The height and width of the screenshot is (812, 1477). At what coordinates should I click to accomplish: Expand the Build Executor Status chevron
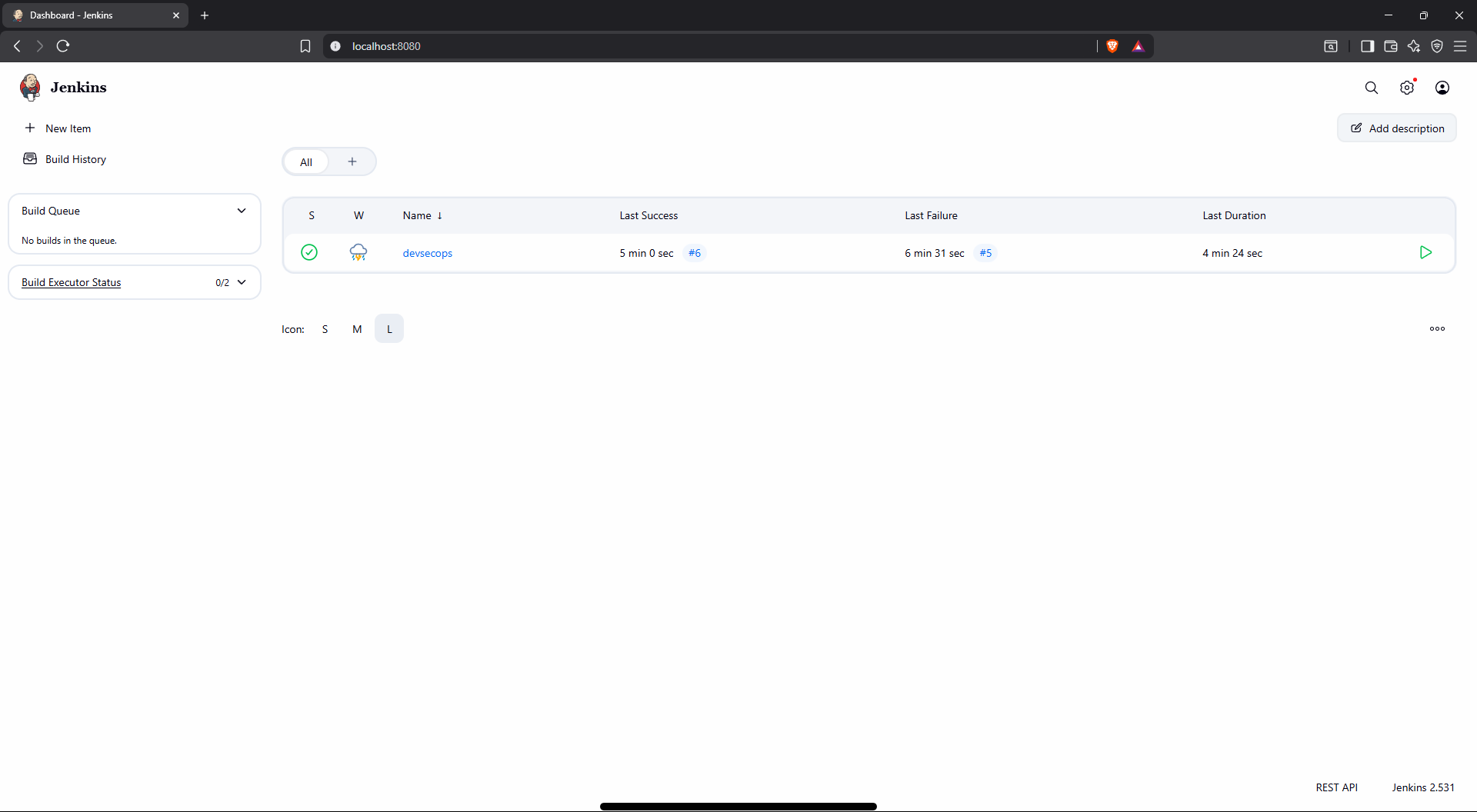click(x=242, y=282)
